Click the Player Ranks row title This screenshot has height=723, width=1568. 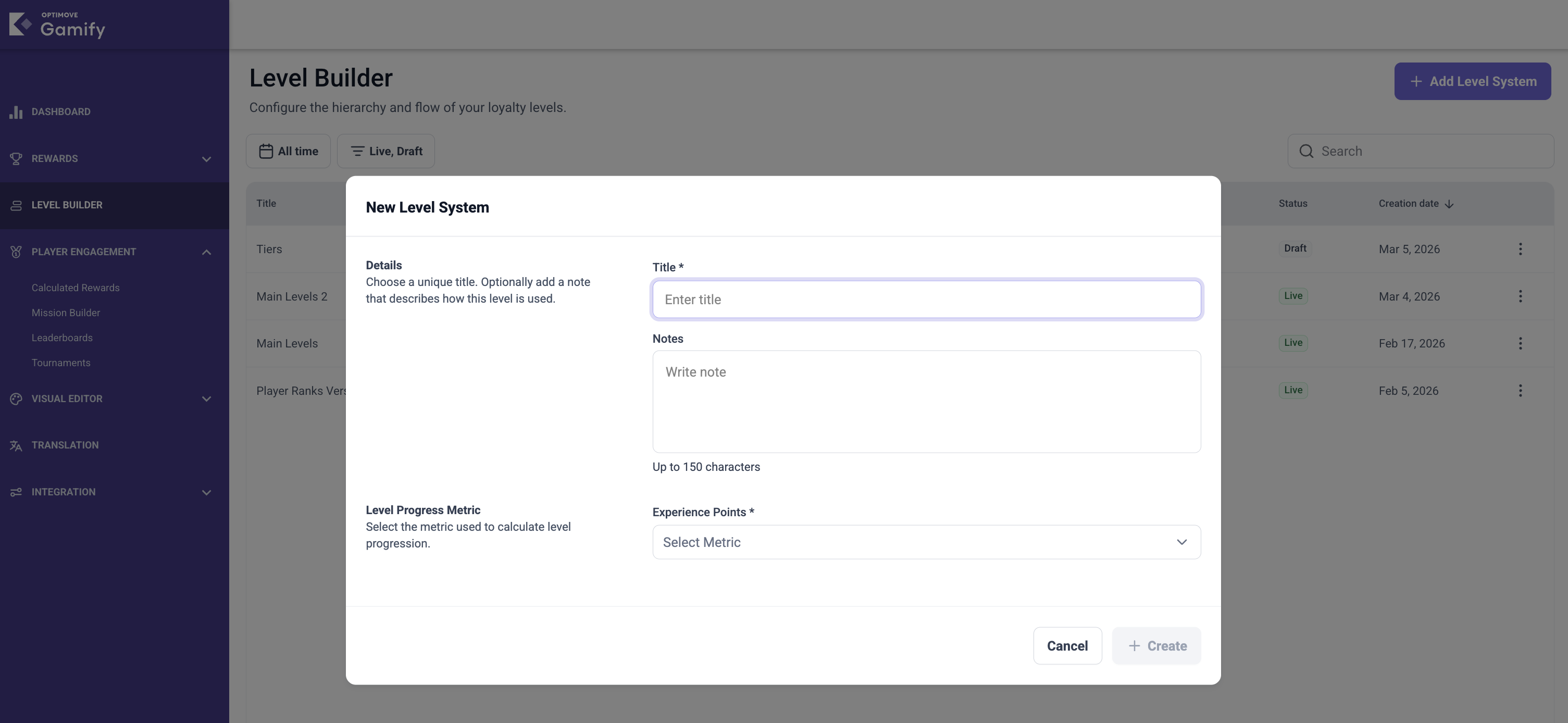tap(301, 391)
